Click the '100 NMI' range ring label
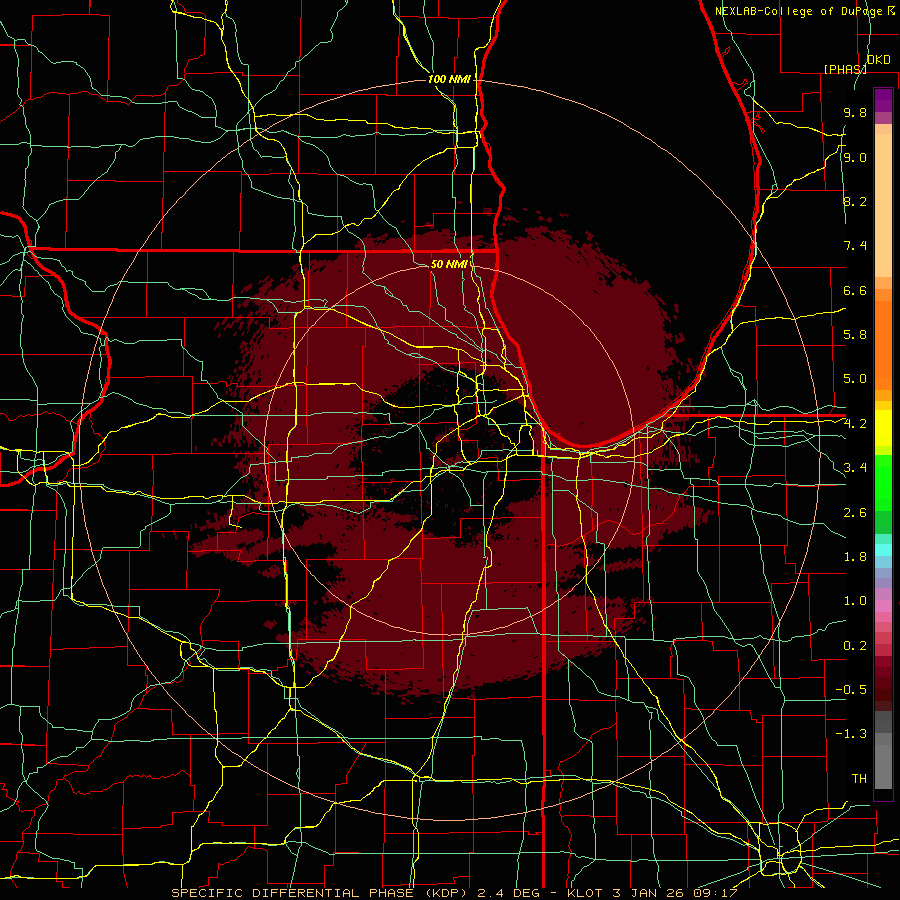 (449, 79)
